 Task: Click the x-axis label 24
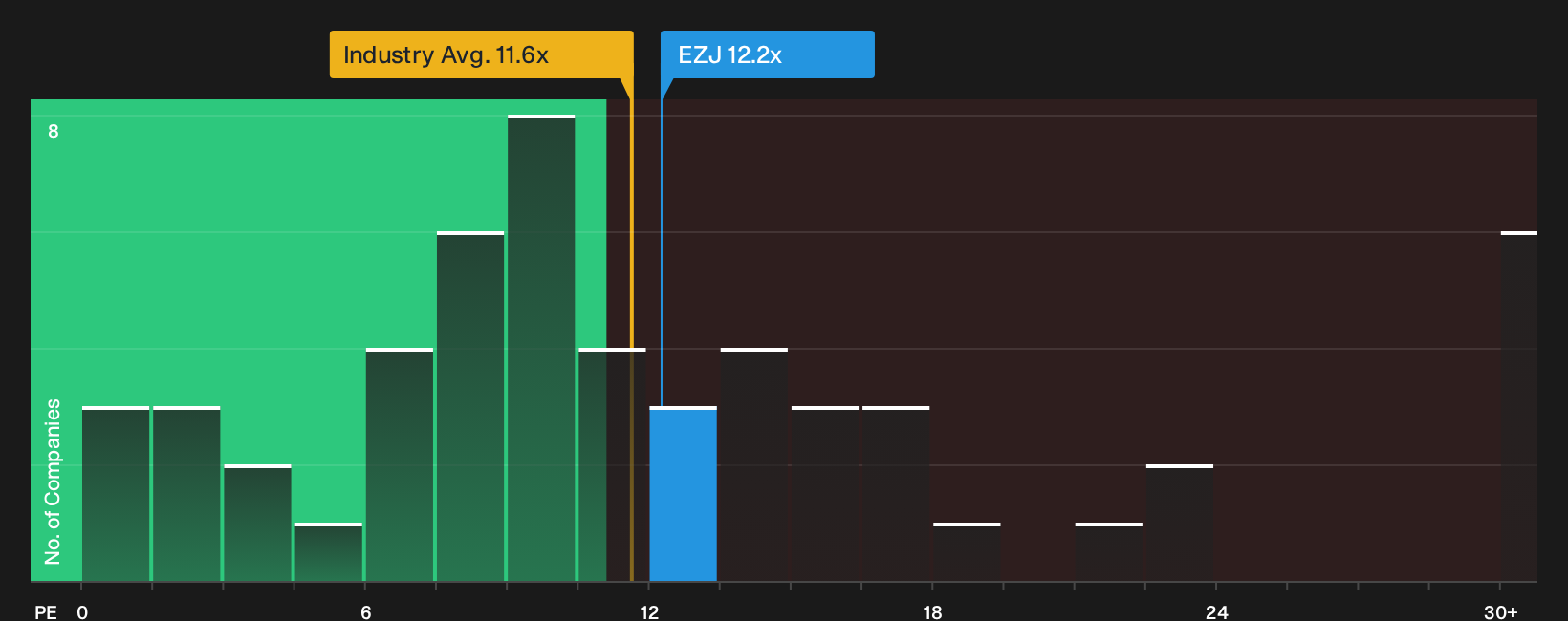pyautogui.click(x=1216, y=611)
